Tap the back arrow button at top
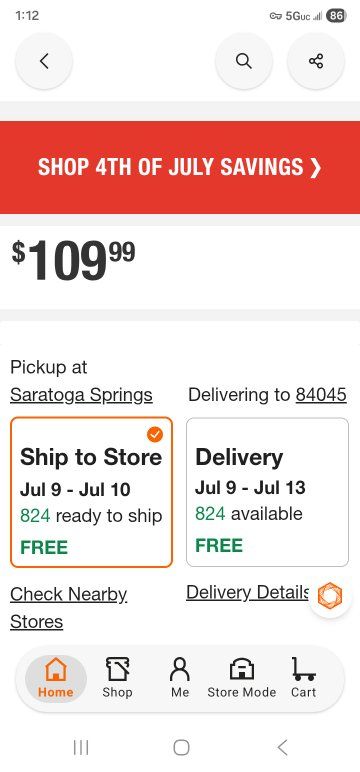The height and width of the screenshot is (772, 360). click(44, 61)
